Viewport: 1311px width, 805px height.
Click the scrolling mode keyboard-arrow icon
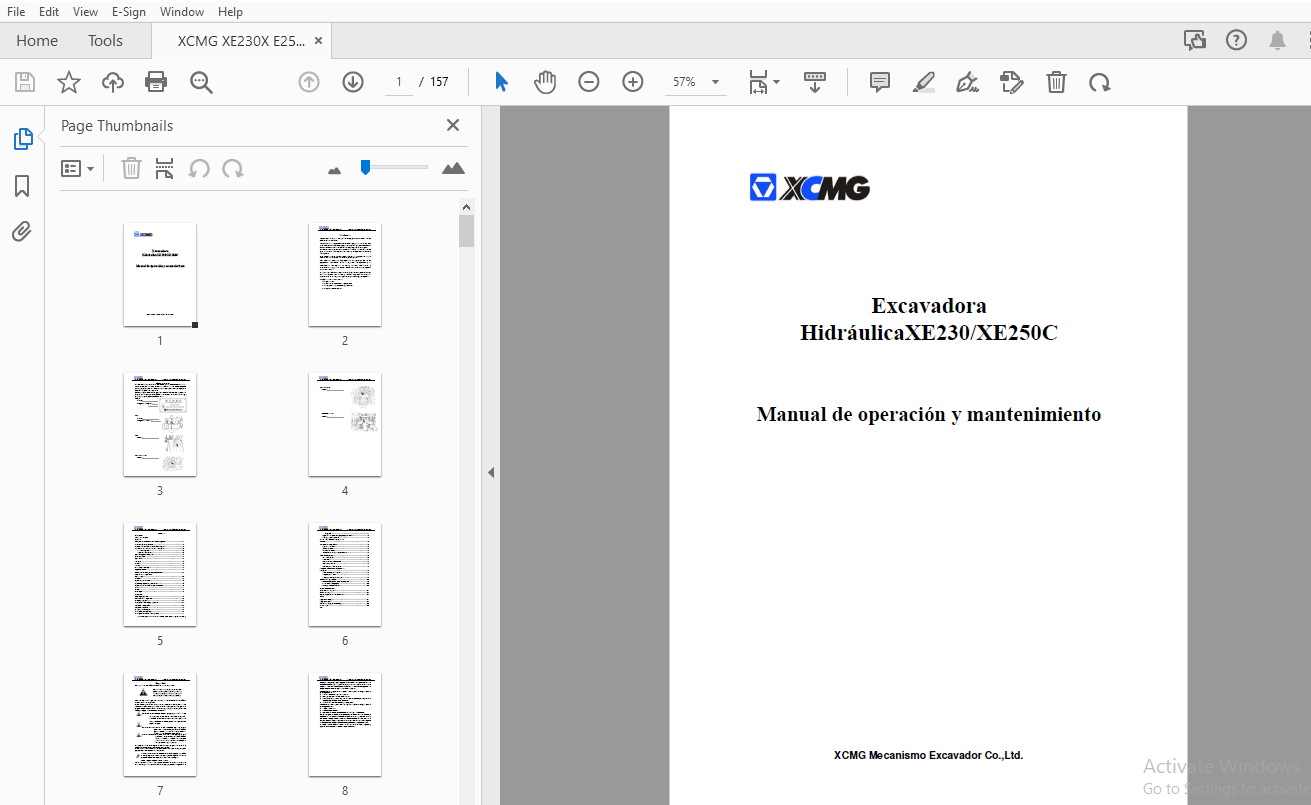click(x=815, y=82)
